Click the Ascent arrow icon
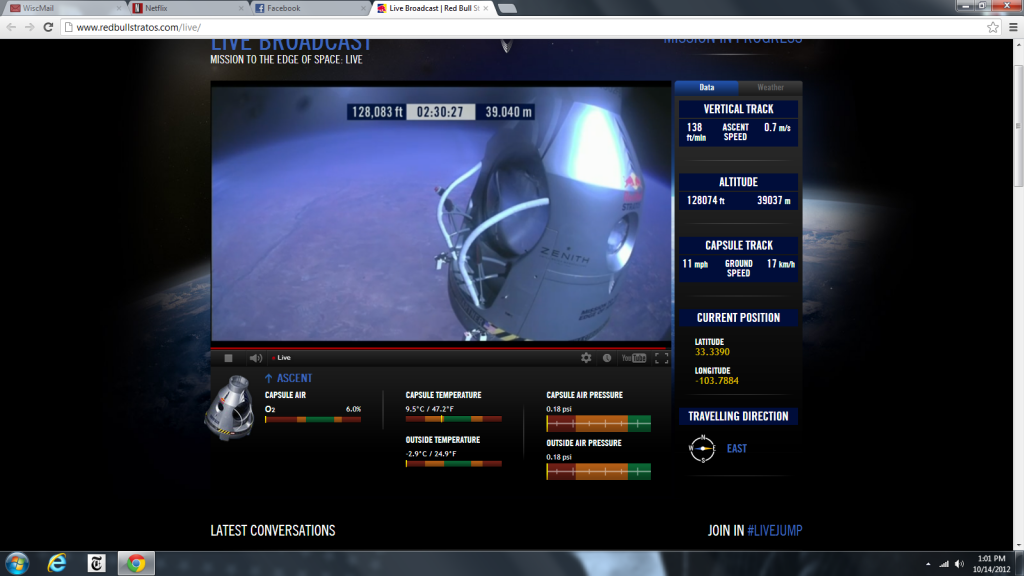Image resolution: width=1024 pixels, height=576 pixels. (x=268, y=378)
